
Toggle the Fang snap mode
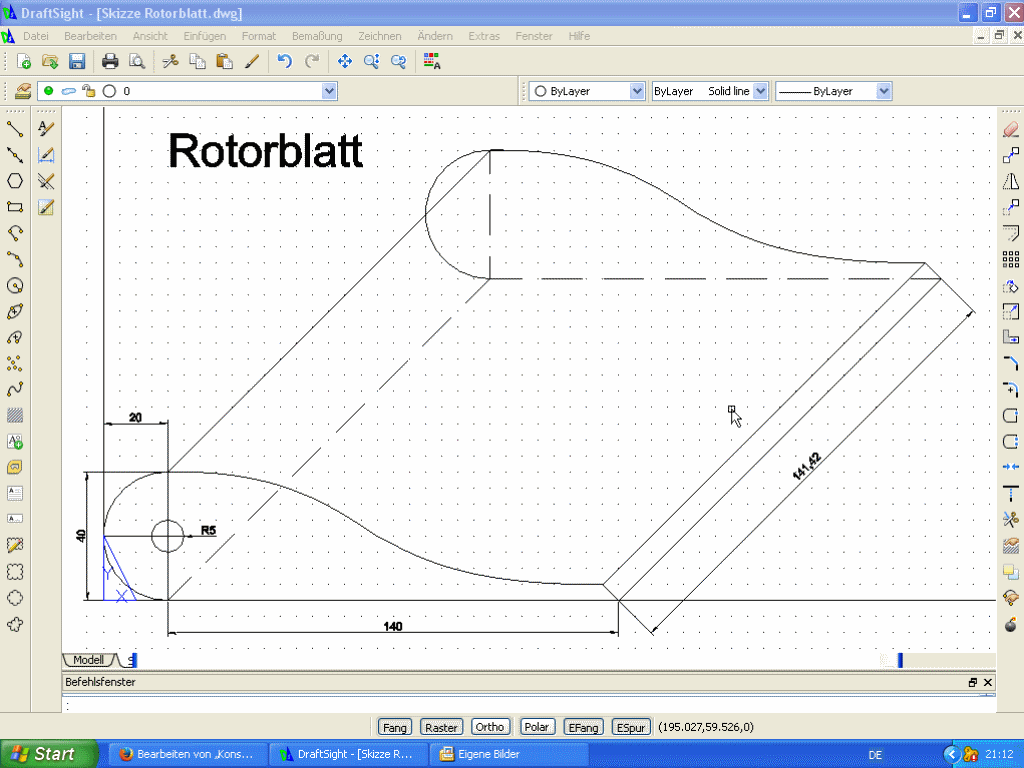tap(395, 727)
